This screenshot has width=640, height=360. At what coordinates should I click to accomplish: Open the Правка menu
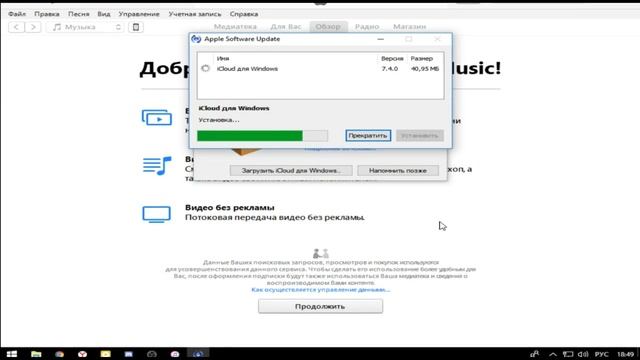(x=47, y=14)
